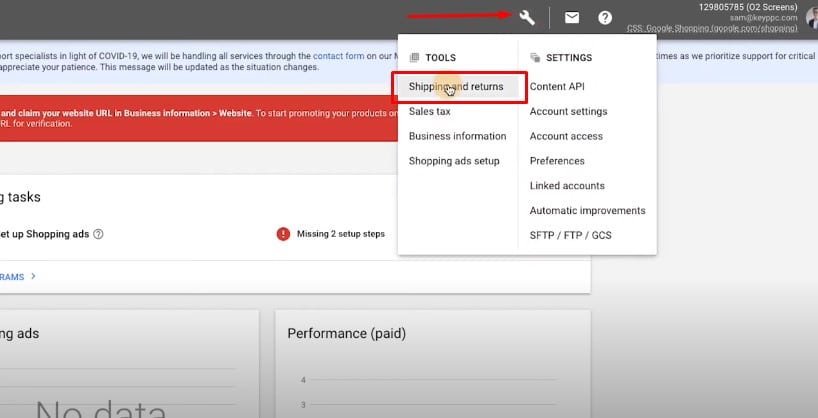Viewport: 818px width, 418px height.
Task: Open Content API settings
Action: point(557,87)
